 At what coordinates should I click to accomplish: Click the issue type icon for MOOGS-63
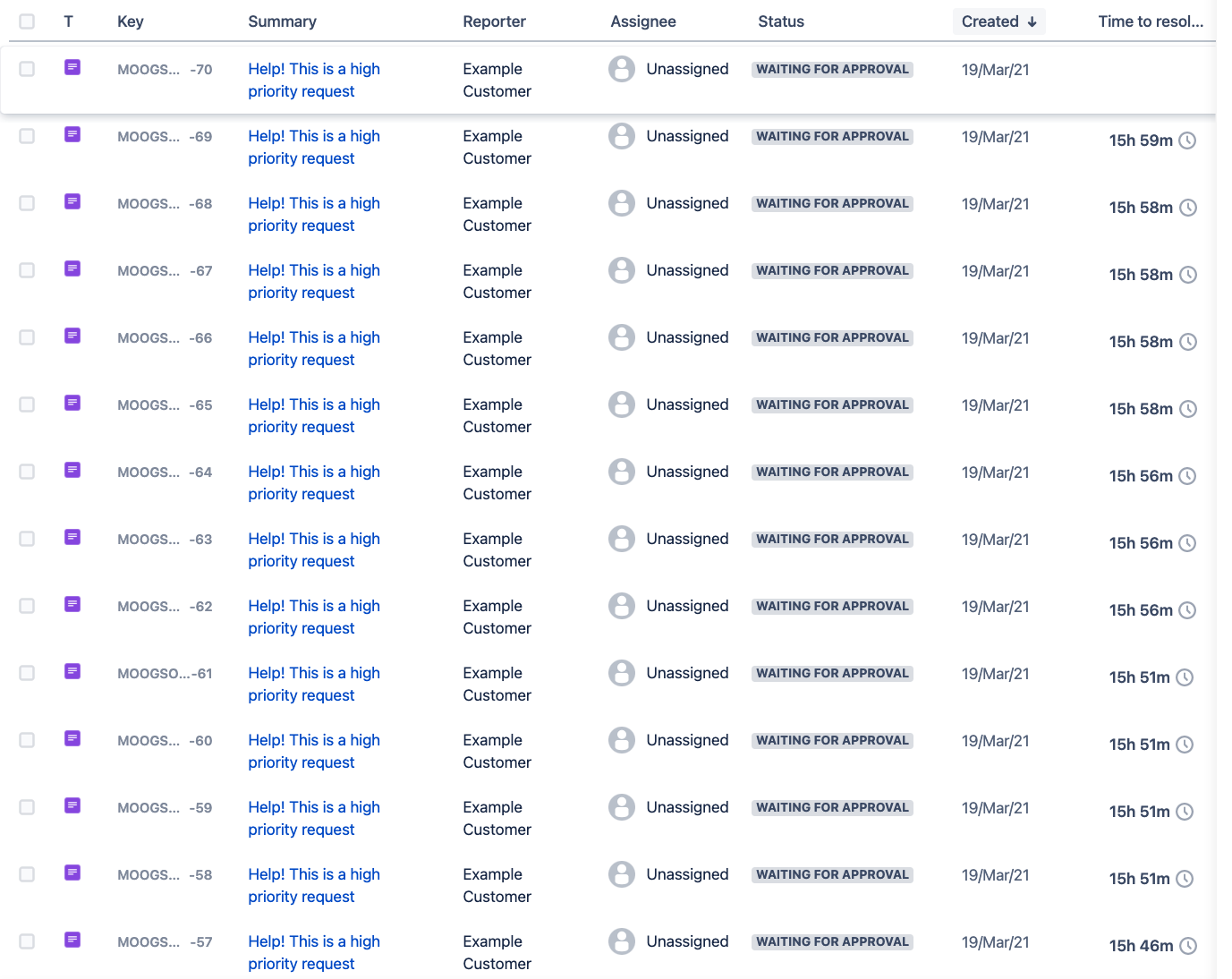tap(72, 537)
